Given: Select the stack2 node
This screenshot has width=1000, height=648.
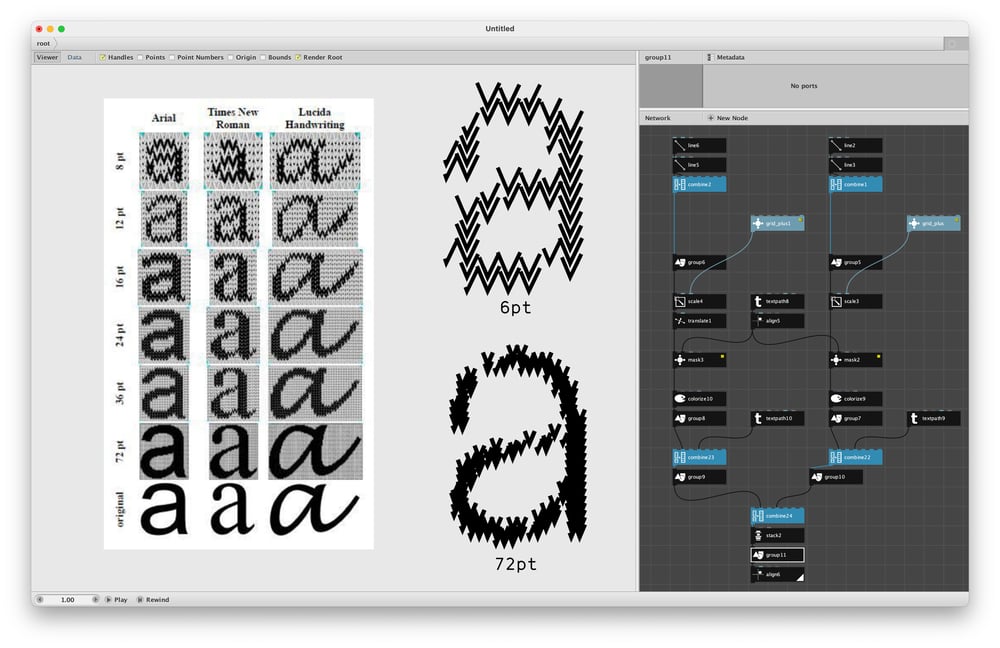Looking at the screenshot, I should 777,535.
